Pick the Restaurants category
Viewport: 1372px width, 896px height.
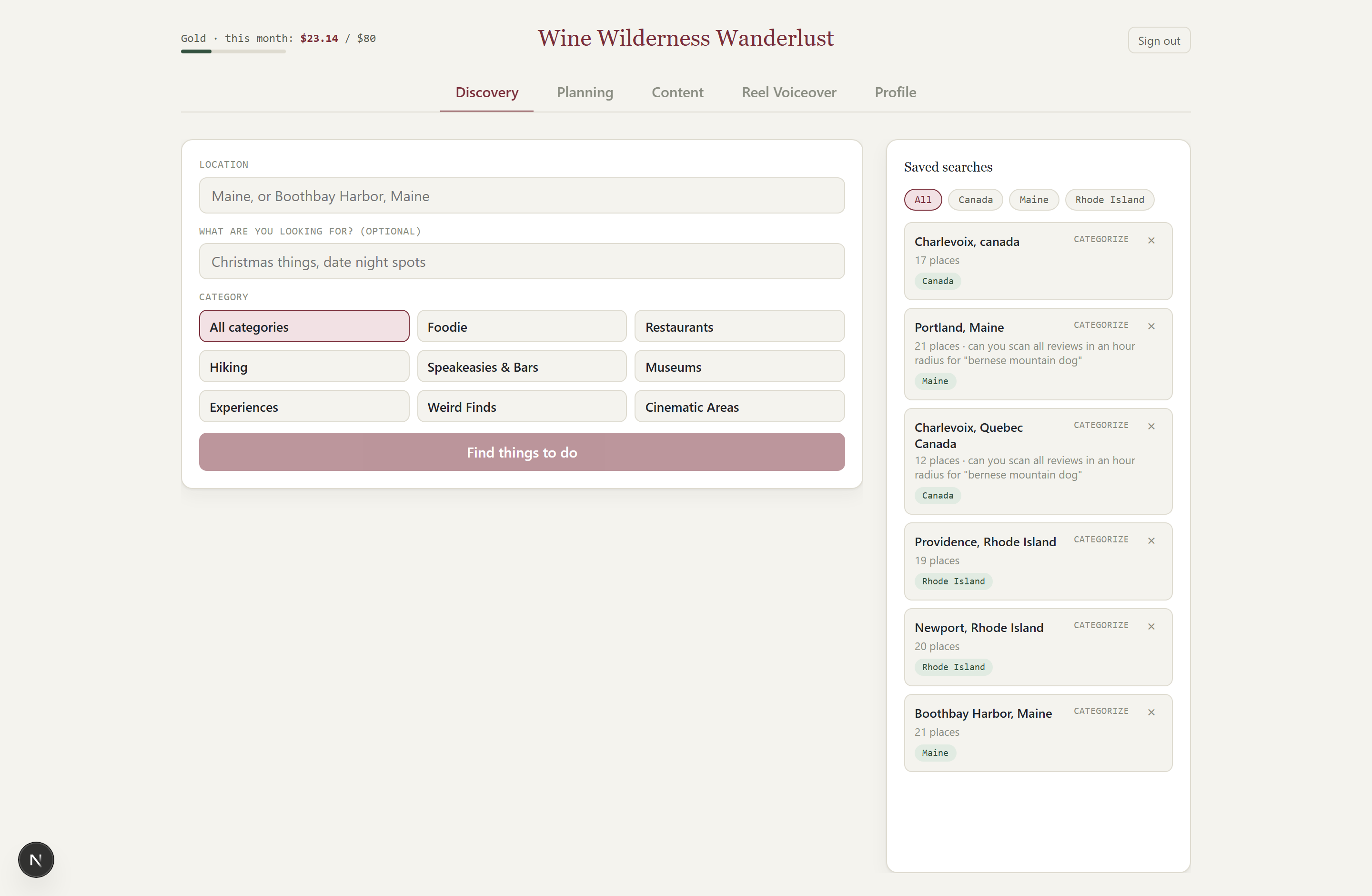point(740,326)
